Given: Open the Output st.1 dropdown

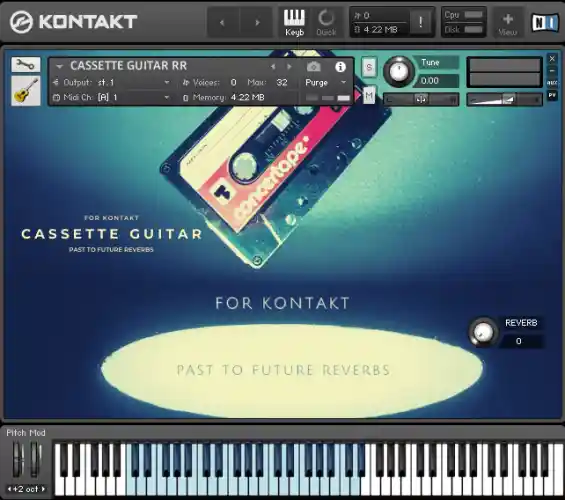Looking at the screenshot, I should (x=112, y=82).
